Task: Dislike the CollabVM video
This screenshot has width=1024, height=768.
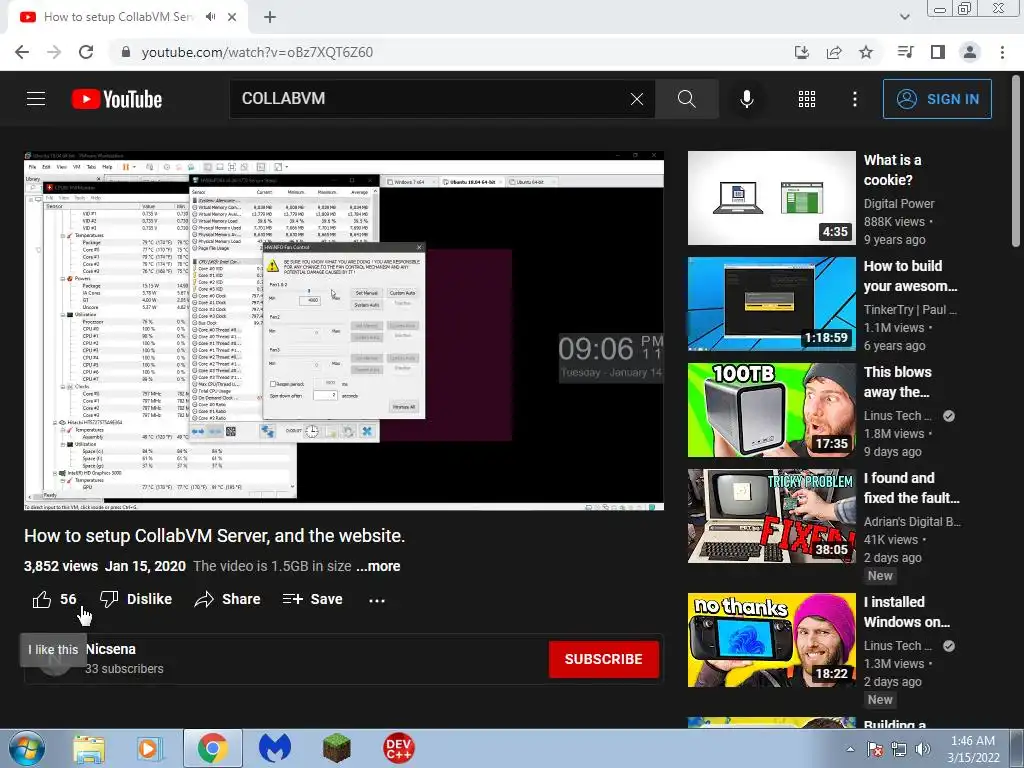Action: [136, 599]
